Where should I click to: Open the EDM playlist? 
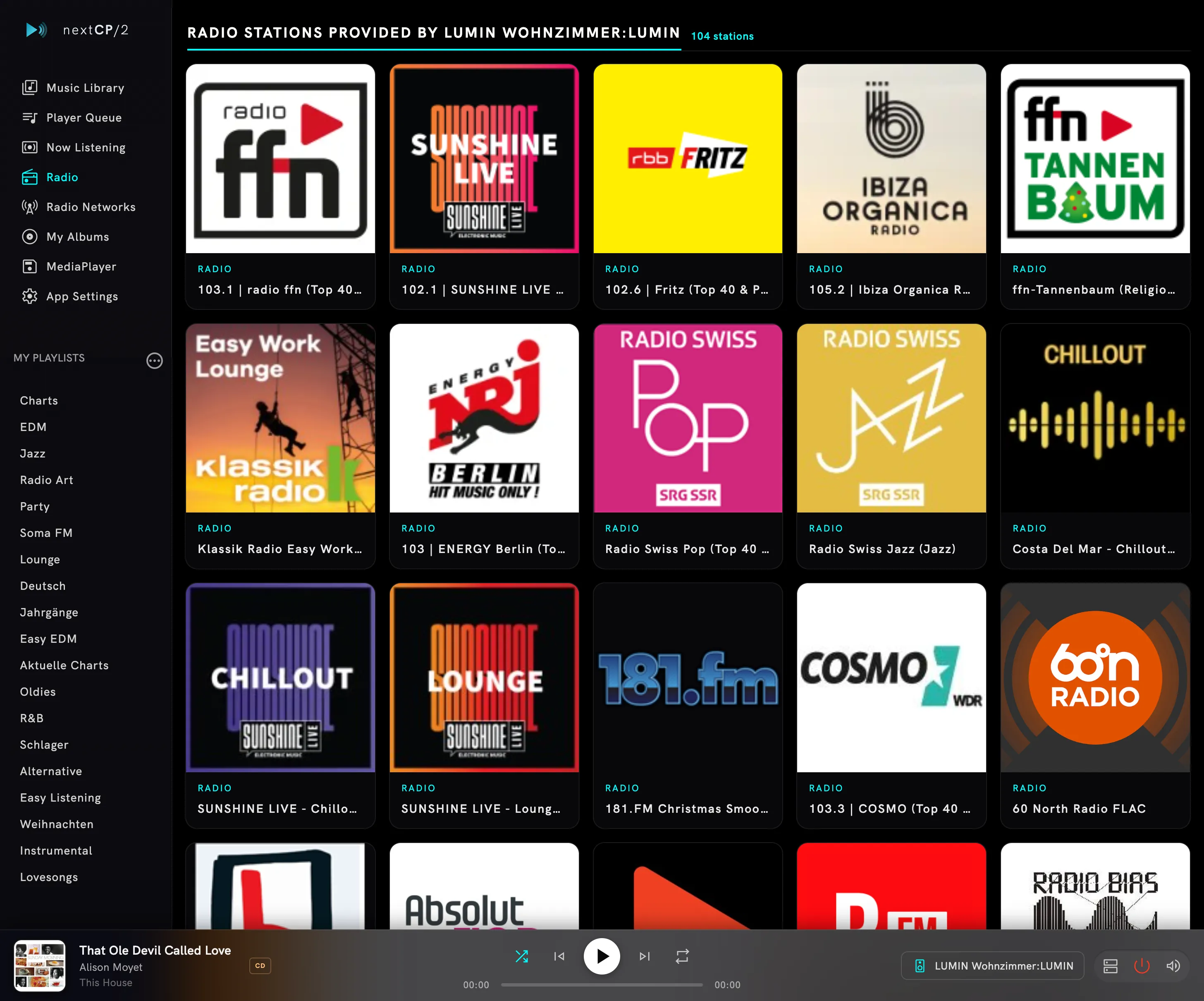click(33, 427)
